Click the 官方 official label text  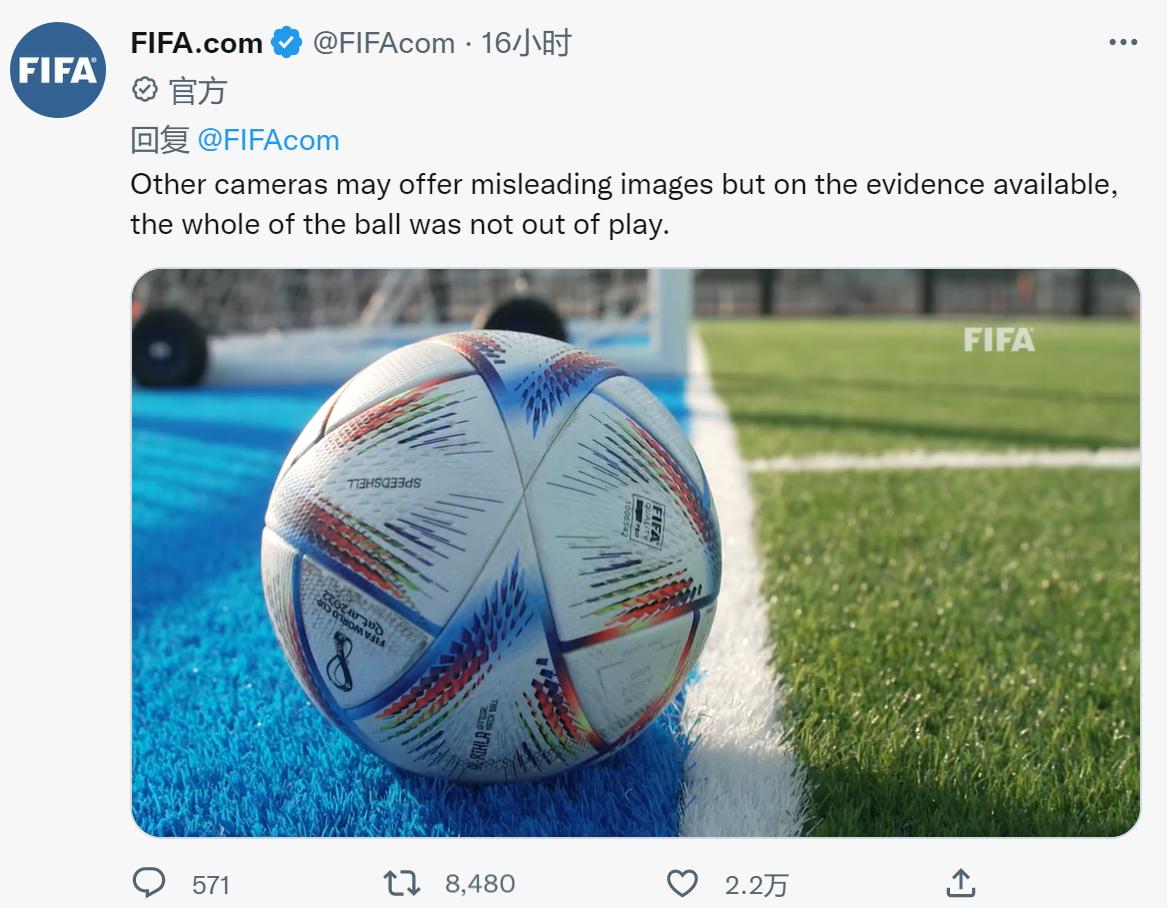point(198,91)
